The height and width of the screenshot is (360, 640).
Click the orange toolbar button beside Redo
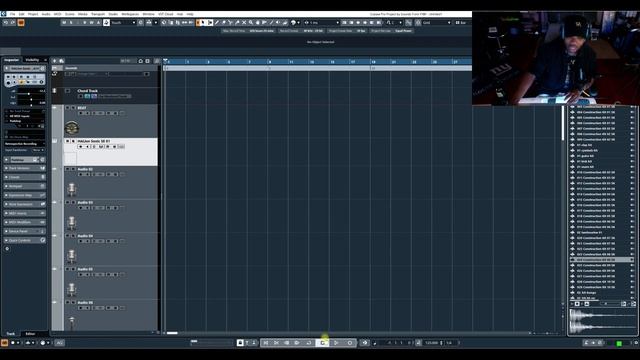[21, 23]
